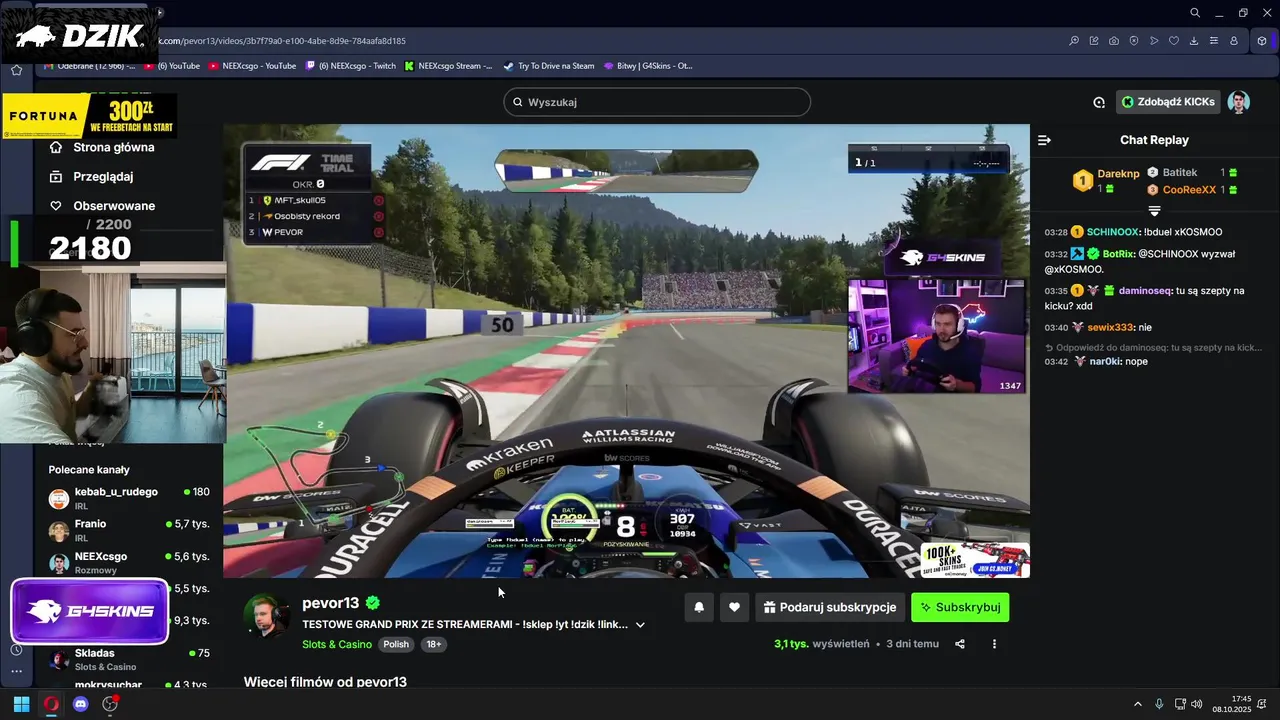
Task: Open the Kick notifications icon beside Zdobądź KICKs
Action: [x=1099, y=102]
